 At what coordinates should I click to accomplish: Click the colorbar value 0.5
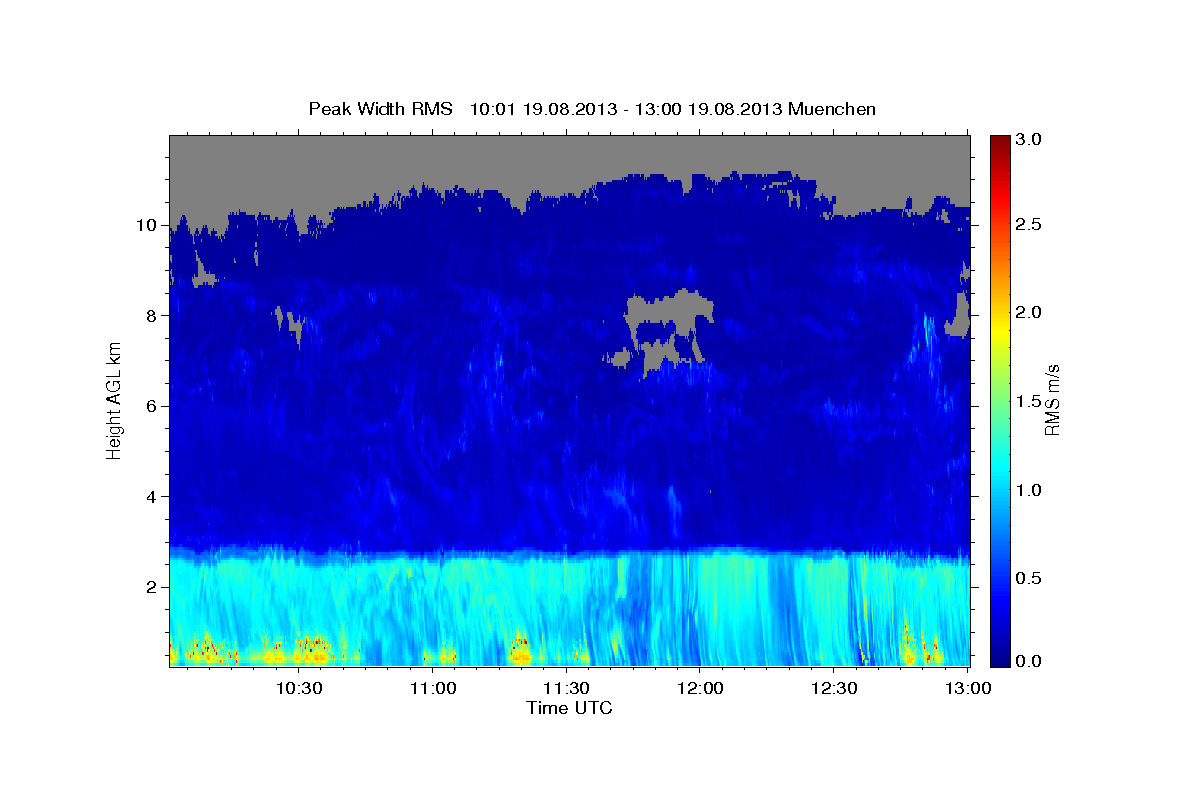[1031, 577]
